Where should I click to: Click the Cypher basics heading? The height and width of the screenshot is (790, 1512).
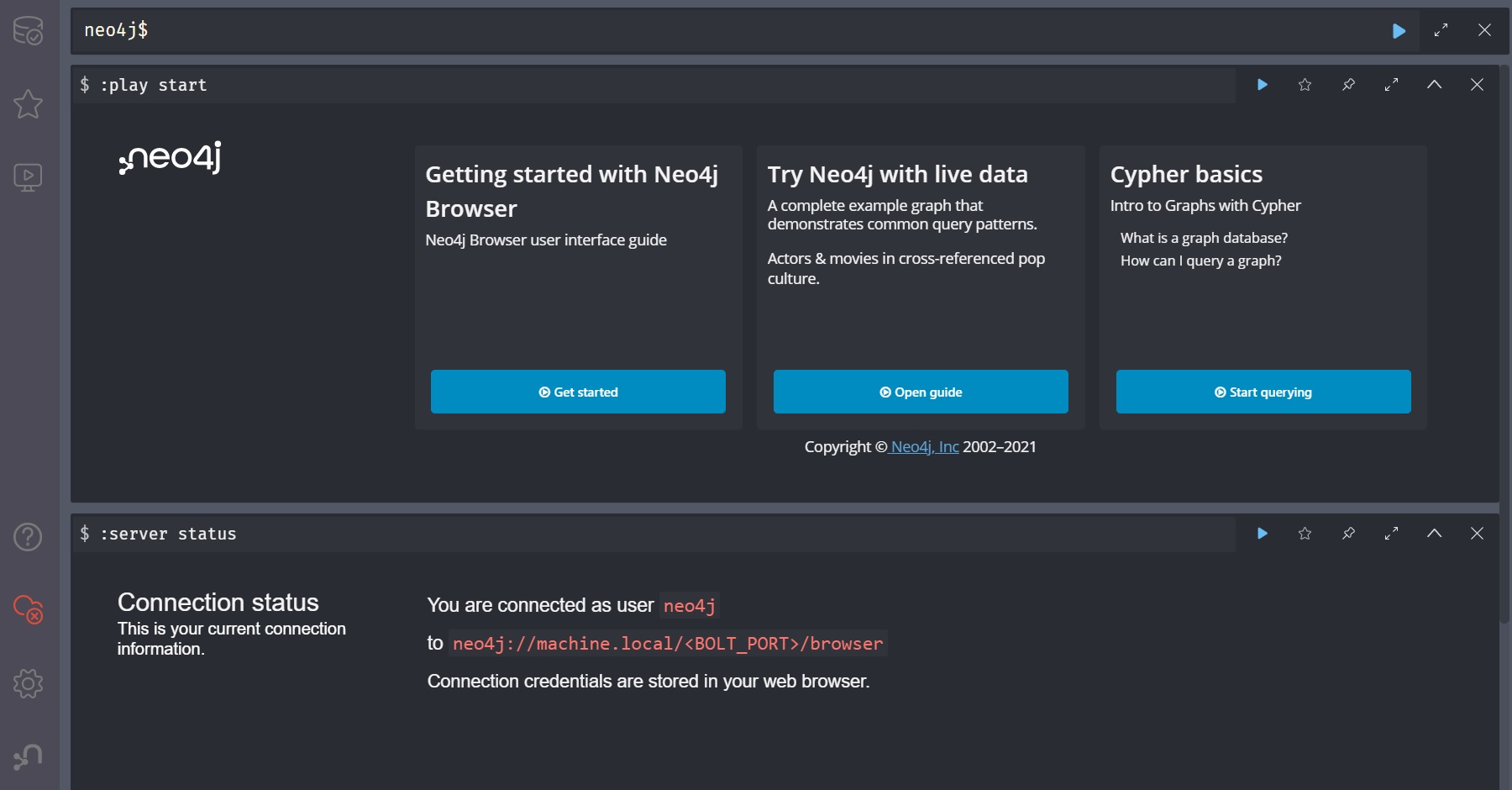(x=1186, y=174)
